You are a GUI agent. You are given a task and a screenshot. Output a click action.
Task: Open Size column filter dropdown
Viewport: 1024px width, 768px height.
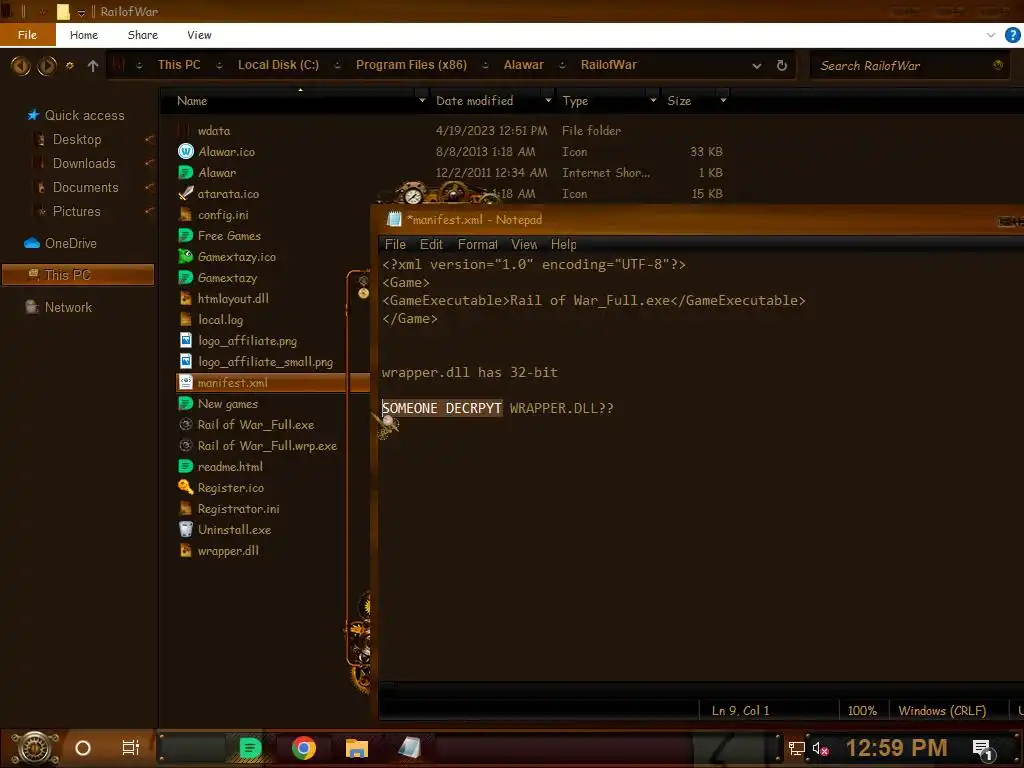(x=723, y=101)
